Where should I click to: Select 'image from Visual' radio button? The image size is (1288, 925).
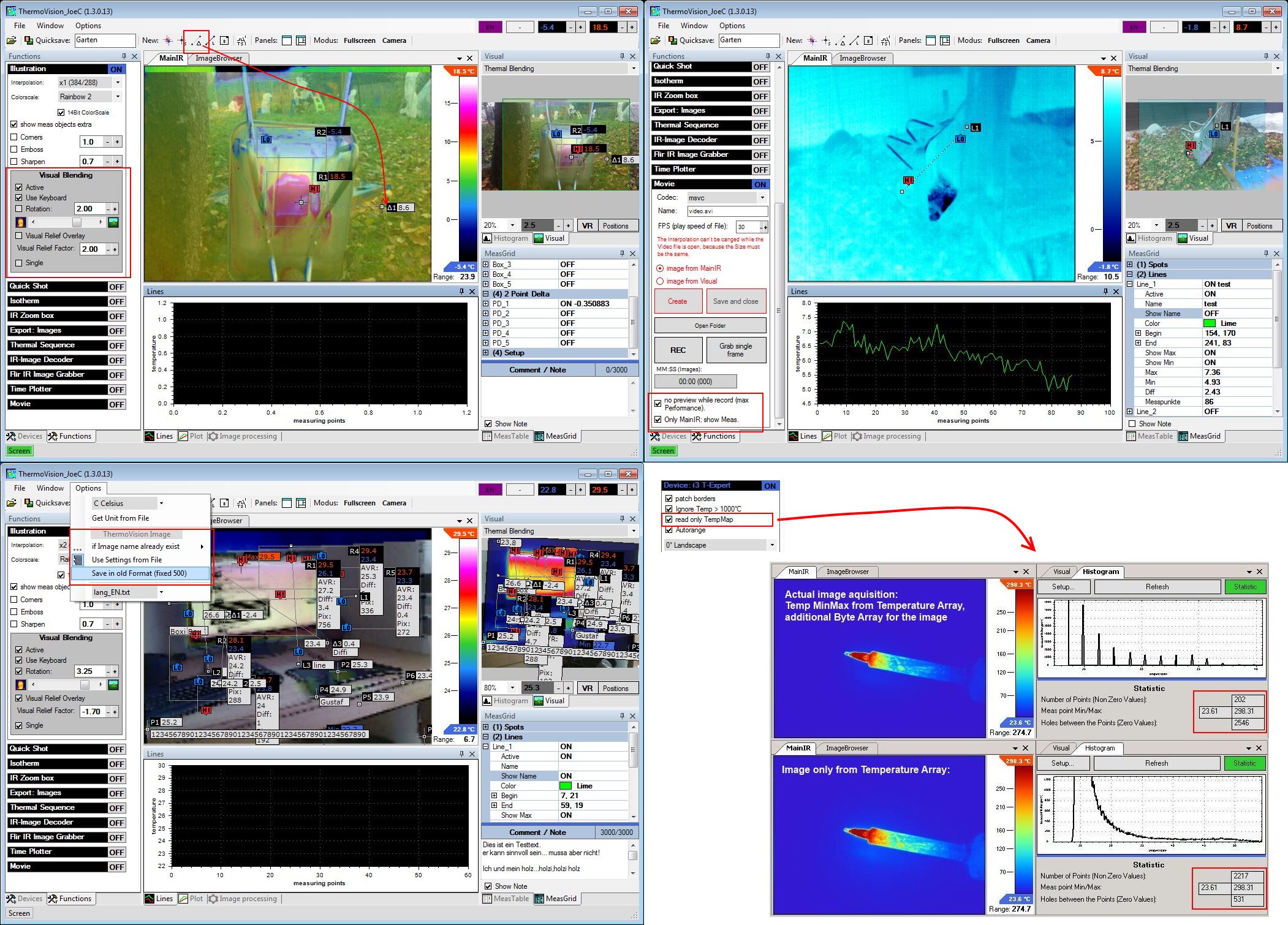[660, 281]
